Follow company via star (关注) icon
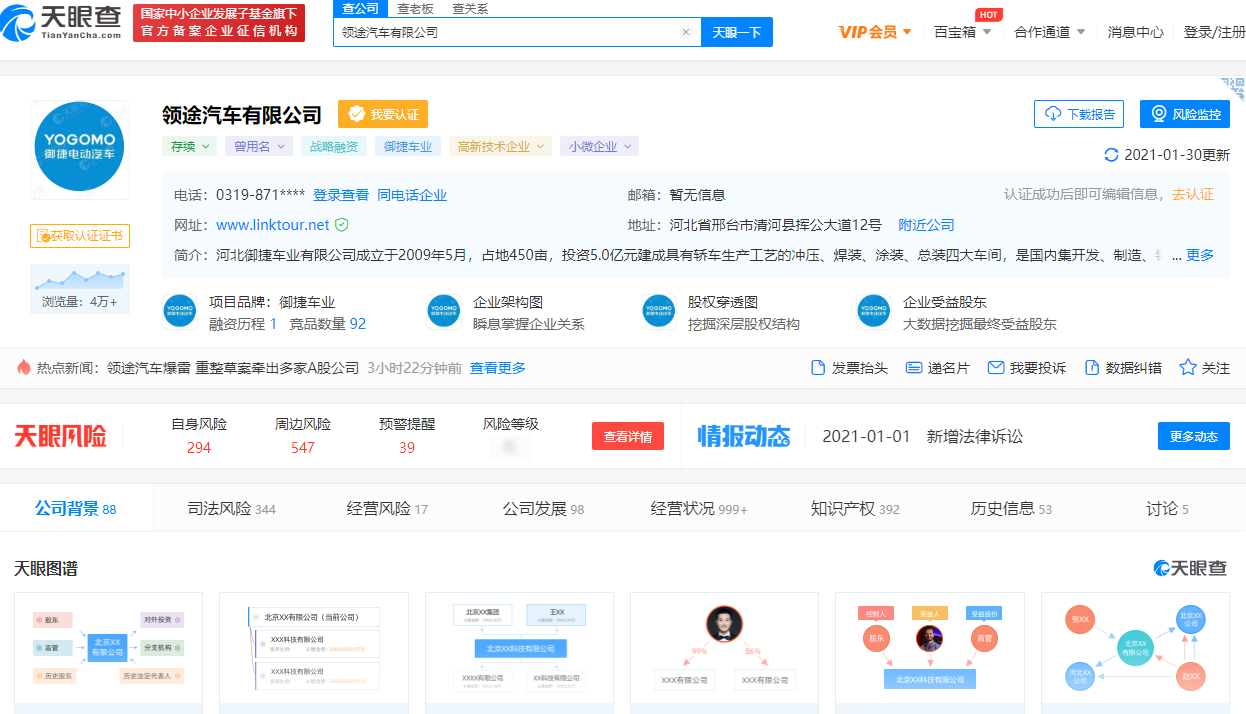This screenshot has height=714, width=1246. [1188, 368]
